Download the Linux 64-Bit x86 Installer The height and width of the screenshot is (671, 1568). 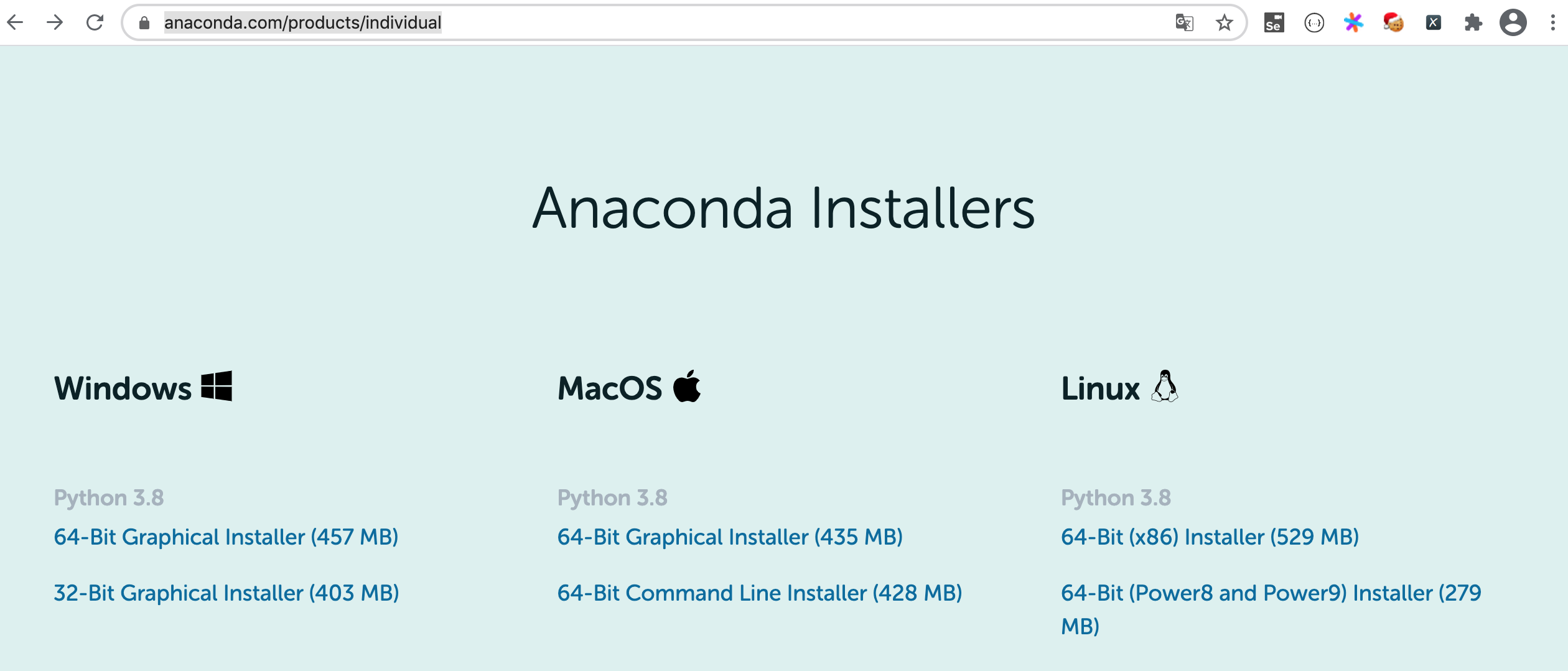pyautogui.click(x=1210, y=537)
